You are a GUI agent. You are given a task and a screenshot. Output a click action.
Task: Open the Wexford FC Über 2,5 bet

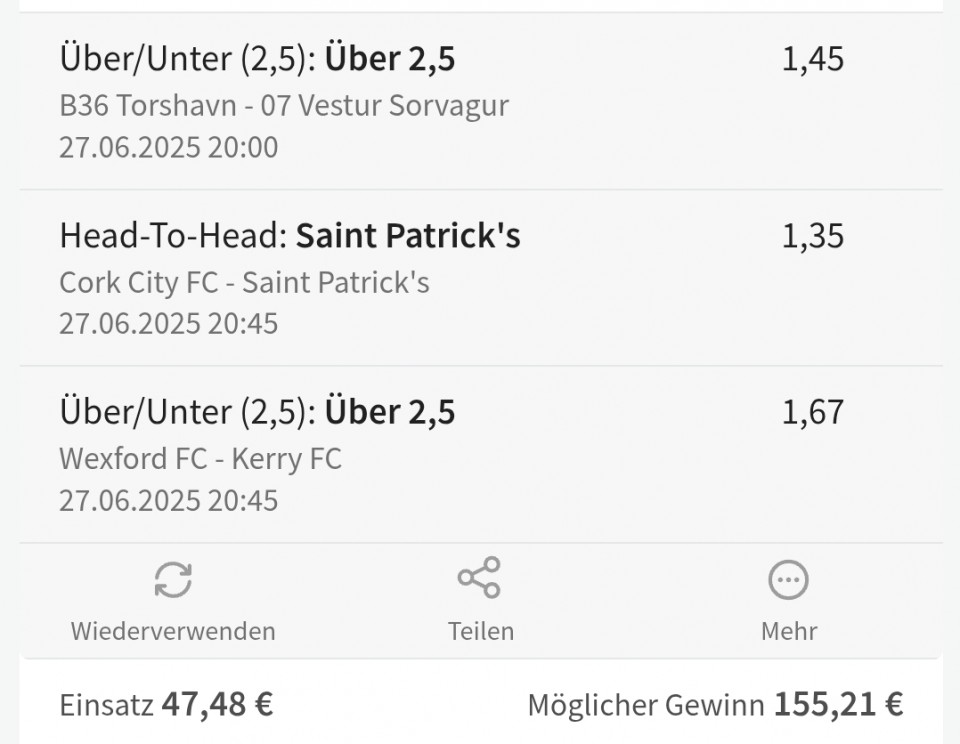(x=481, y=454)
